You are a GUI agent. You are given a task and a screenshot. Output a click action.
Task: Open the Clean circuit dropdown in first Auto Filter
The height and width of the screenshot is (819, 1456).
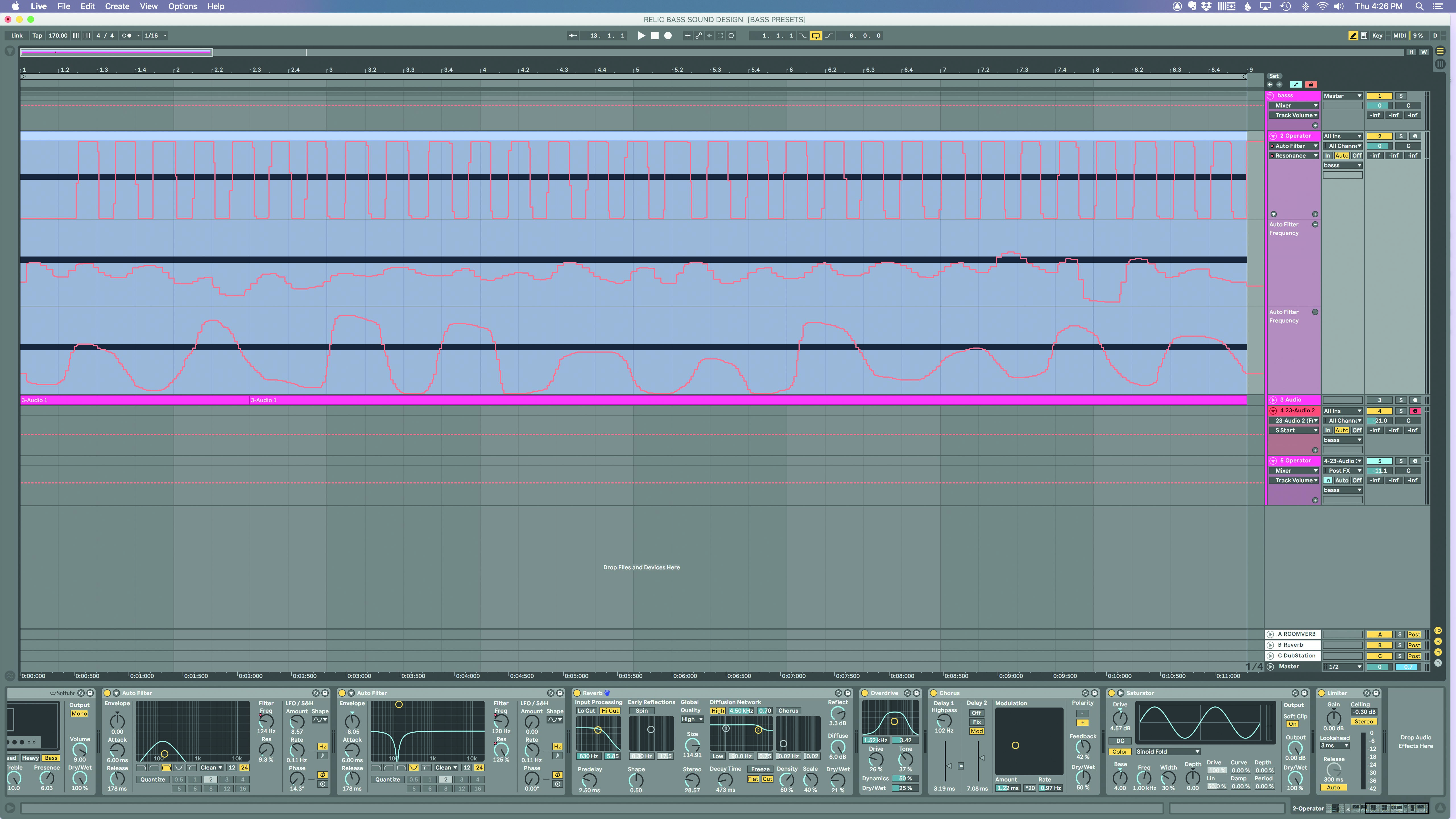[x=211, y=768]
